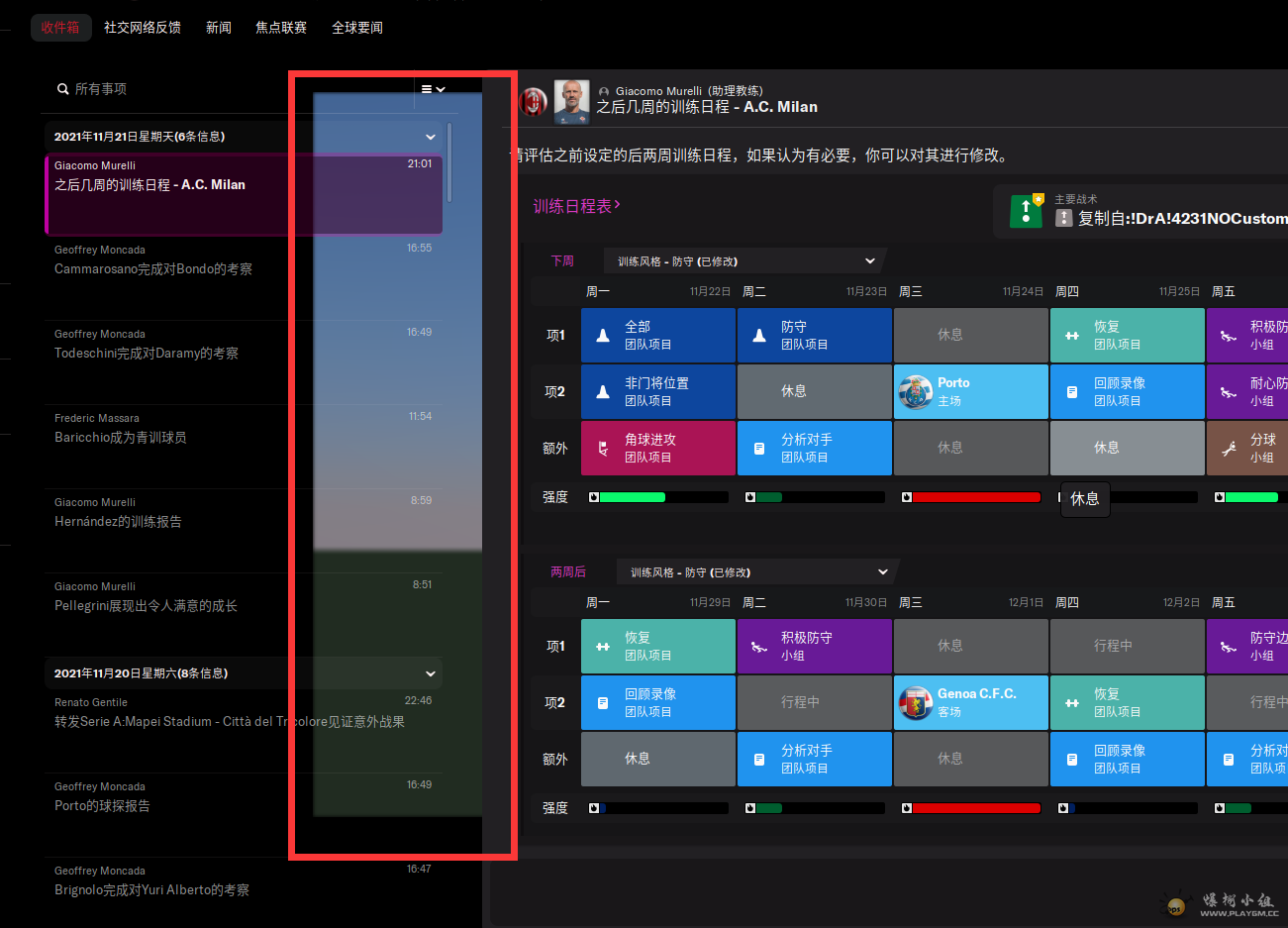Open message Baricchio成为青训球员

coord(244,446)
